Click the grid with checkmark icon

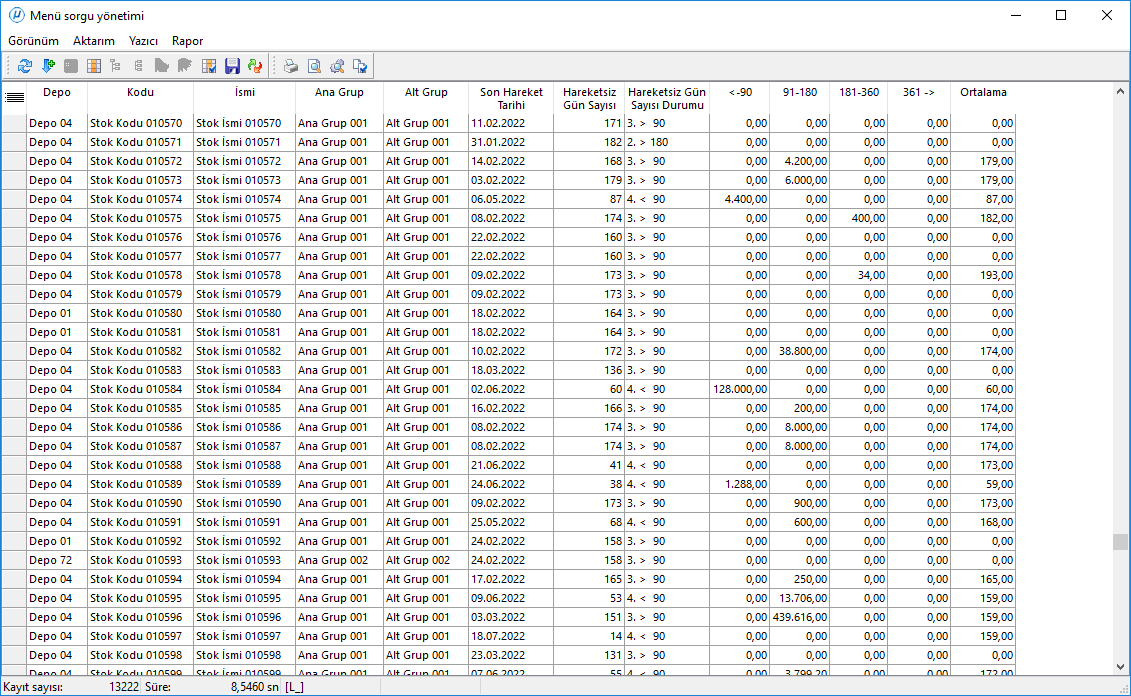click(x=209, y=66)
